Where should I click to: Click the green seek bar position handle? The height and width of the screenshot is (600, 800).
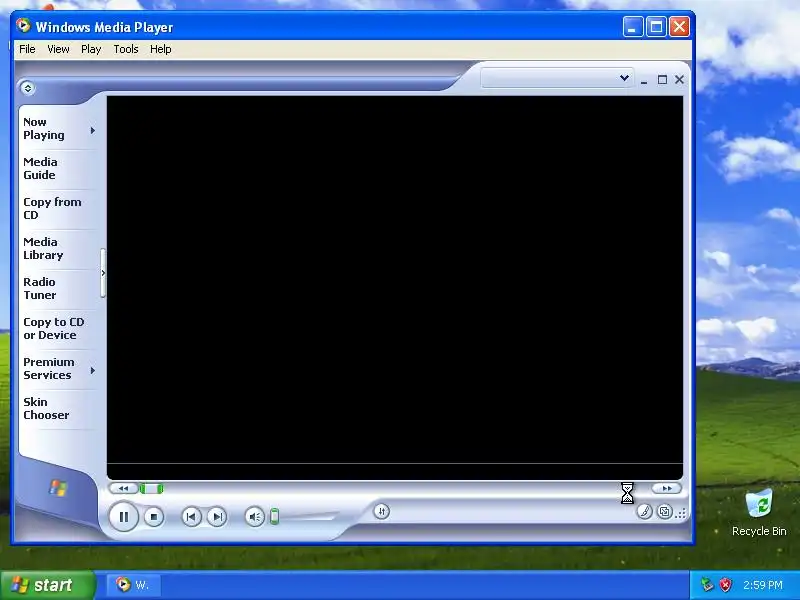[x=152, y=489]
